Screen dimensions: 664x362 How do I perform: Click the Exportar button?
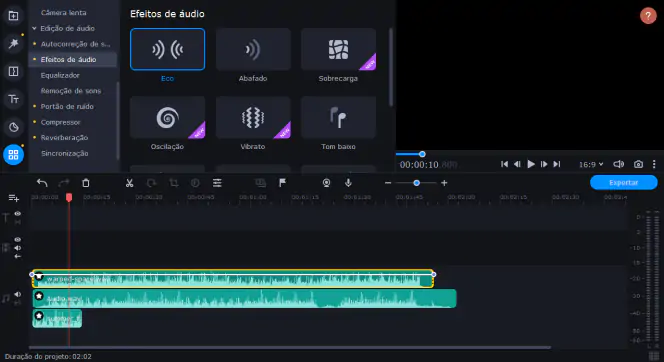tap(623, 182)
